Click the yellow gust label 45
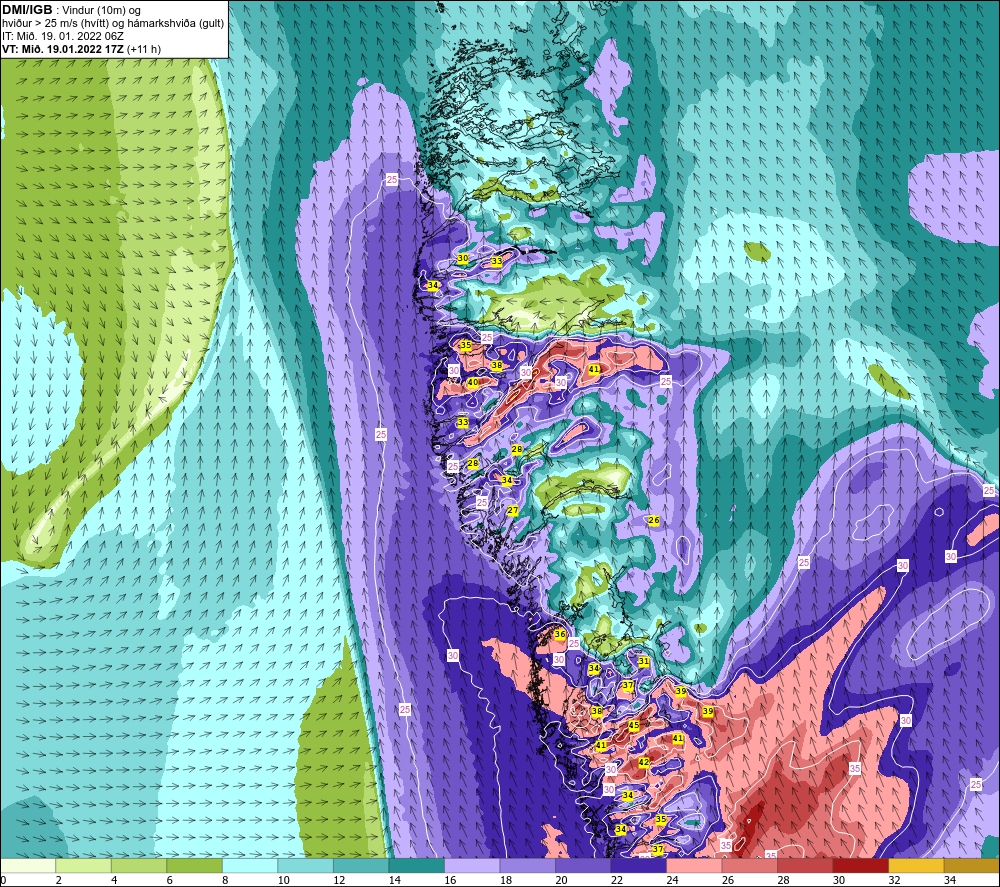Screen dimensions: 1000x887 click(634, 725)
